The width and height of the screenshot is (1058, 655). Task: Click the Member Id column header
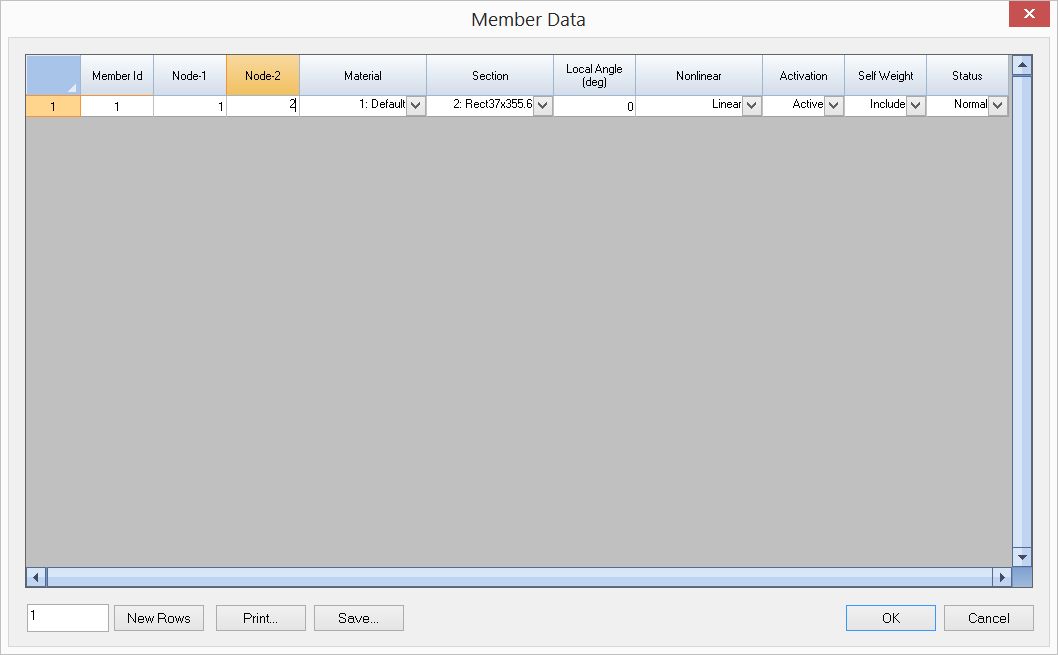[x=117, y=76]
